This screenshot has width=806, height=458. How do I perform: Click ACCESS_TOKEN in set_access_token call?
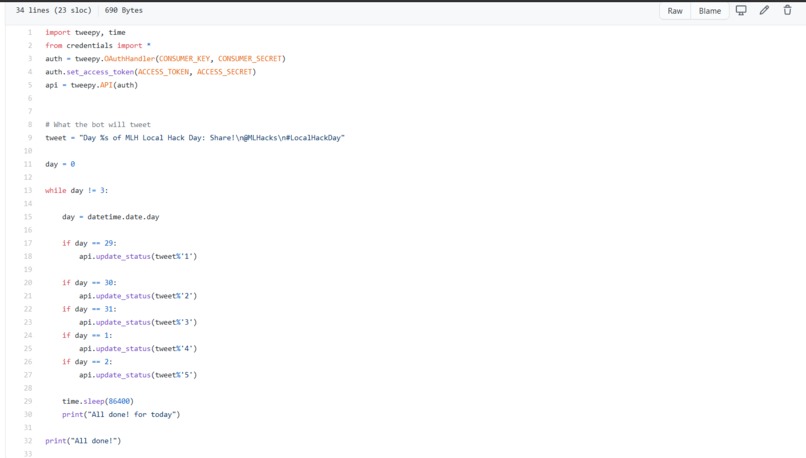click(x=163, y=72)
